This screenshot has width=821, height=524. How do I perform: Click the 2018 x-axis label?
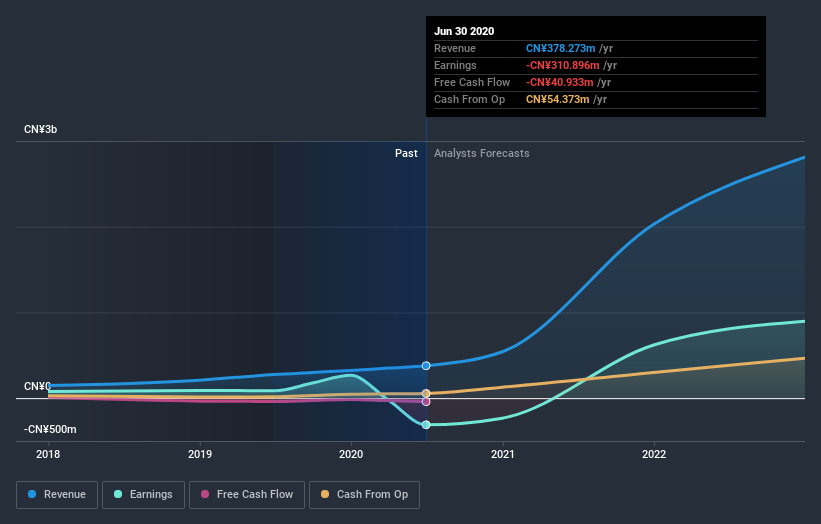click(x=48, y=454)
